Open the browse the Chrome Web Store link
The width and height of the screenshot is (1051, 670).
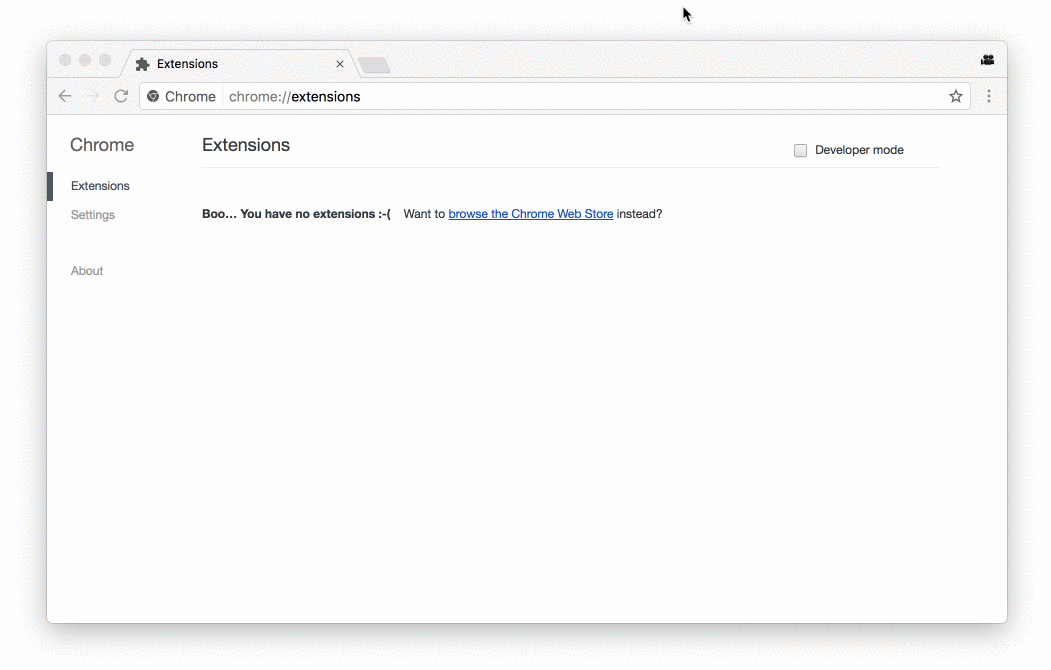[x=531, y=214]
